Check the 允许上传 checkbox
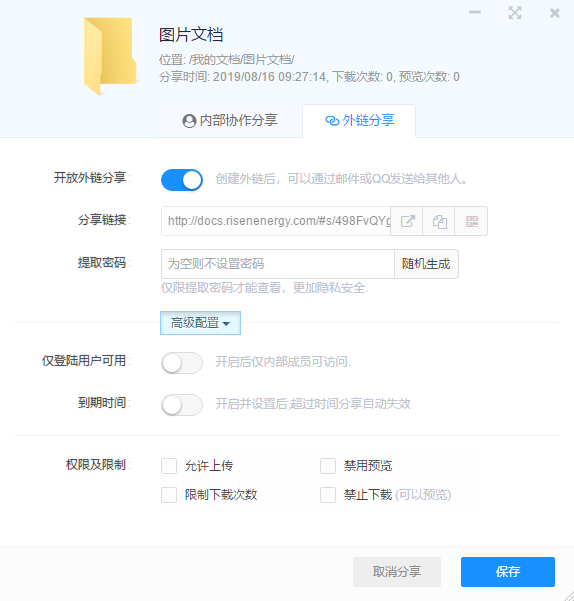The height and width of the screenshot is (601, 574). [169, 466]
